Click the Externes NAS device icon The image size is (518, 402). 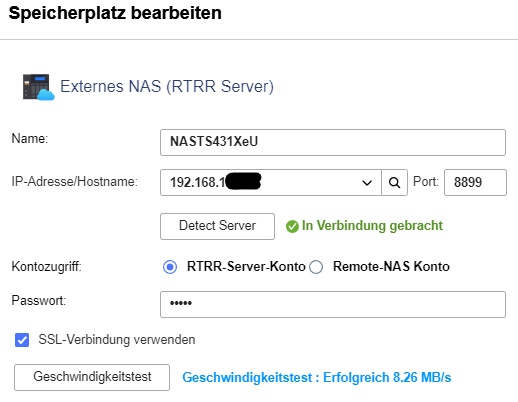[38, 87]
